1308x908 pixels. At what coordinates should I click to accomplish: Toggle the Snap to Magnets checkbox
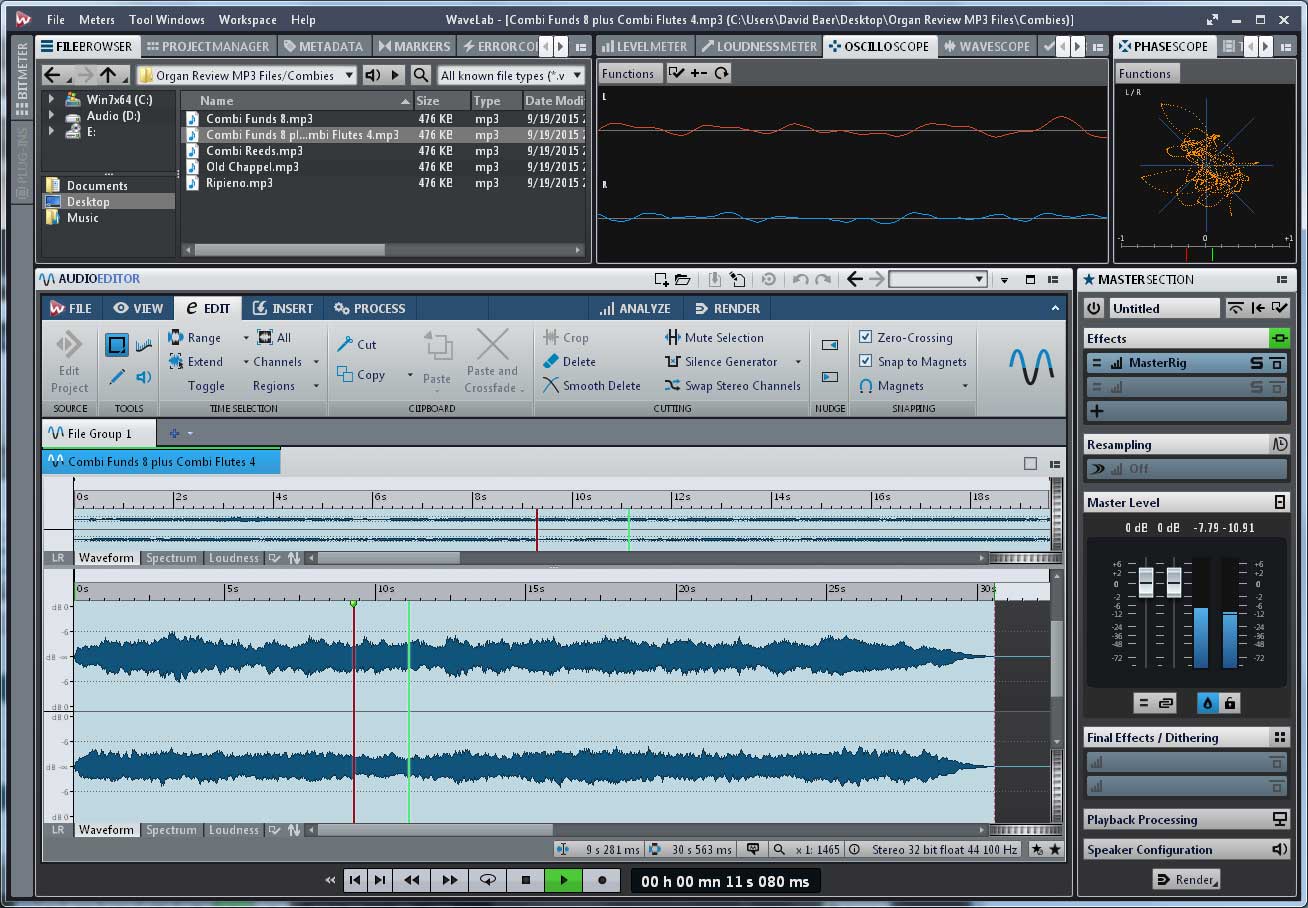pos(866,362)
